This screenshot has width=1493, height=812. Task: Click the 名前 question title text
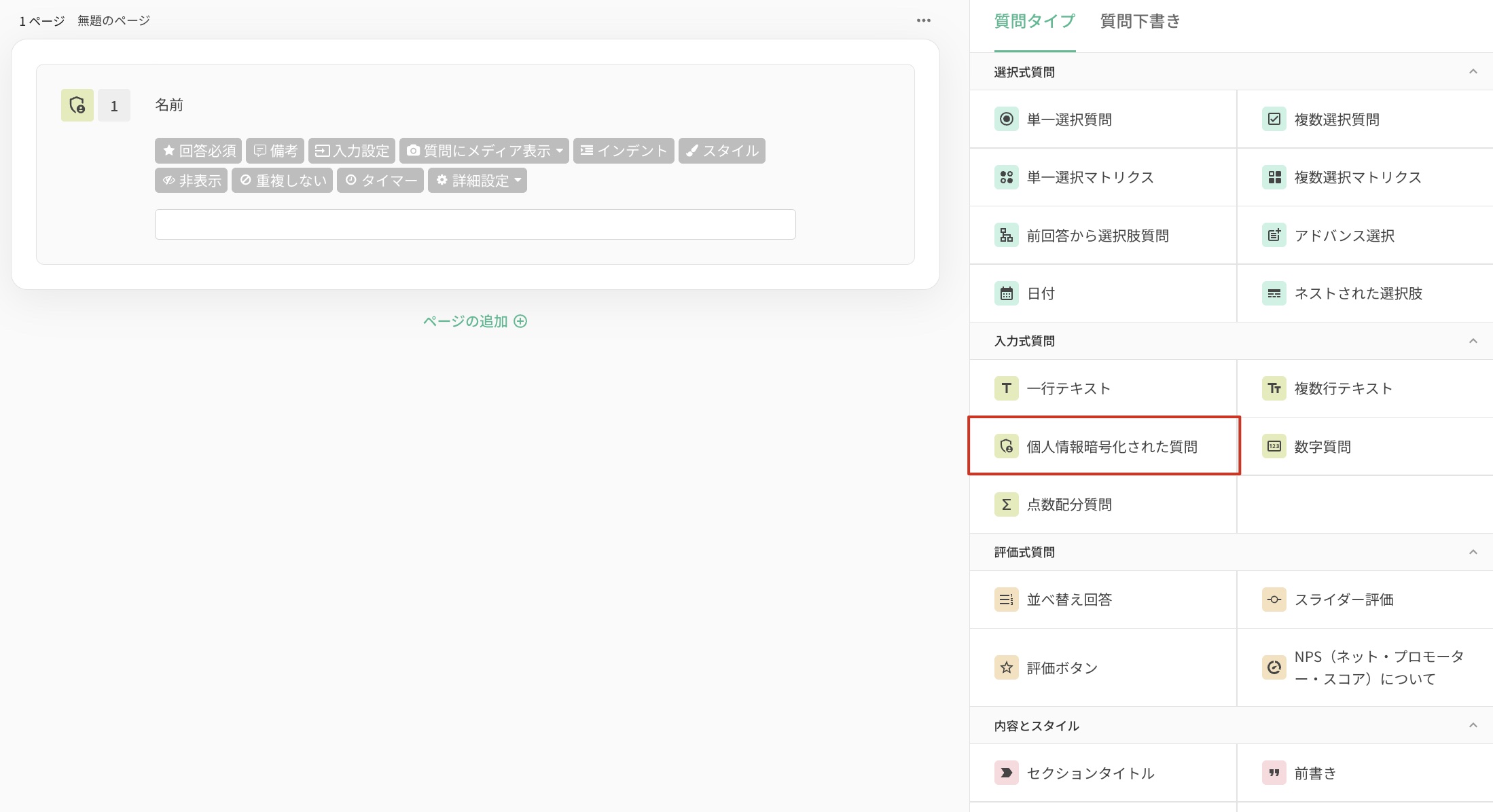[169, 105]
